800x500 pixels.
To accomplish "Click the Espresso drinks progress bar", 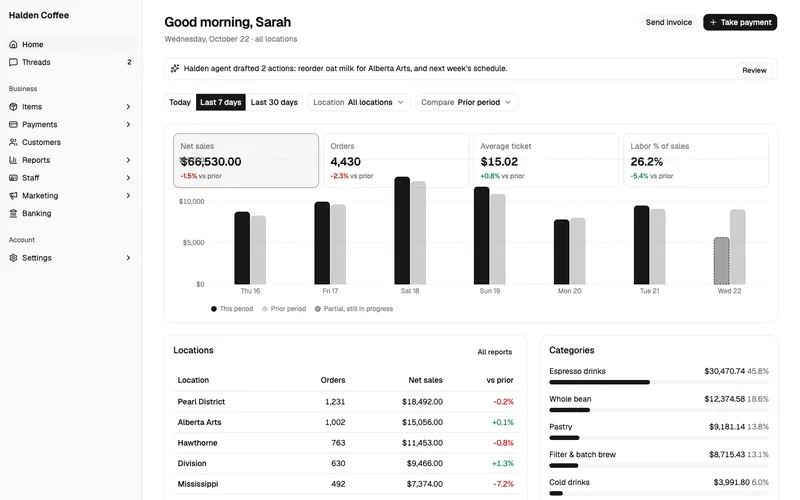I will 659,382.
